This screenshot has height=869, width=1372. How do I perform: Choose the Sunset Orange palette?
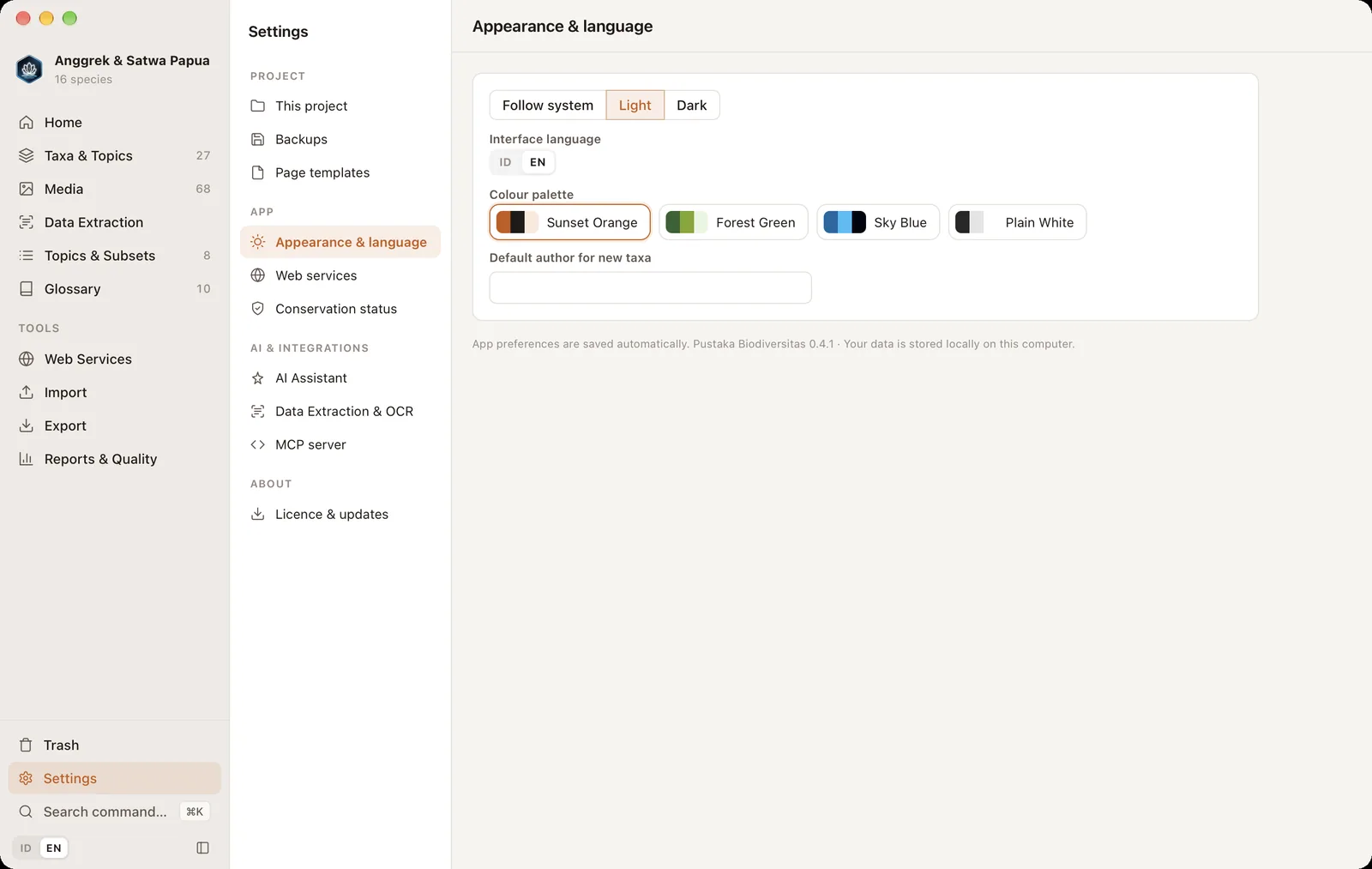point(570,222)
